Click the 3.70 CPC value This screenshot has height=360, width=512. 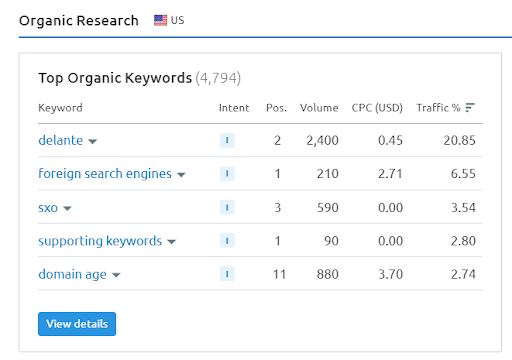(x=390, y=274)
